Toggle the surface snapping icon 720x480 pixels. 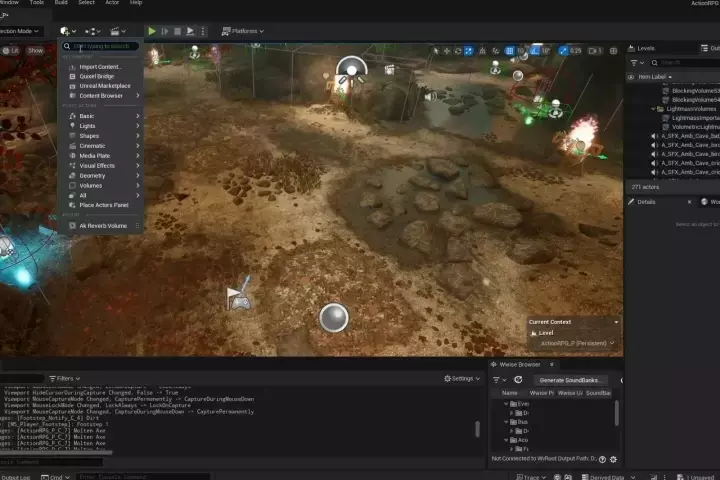click(495, 51)
